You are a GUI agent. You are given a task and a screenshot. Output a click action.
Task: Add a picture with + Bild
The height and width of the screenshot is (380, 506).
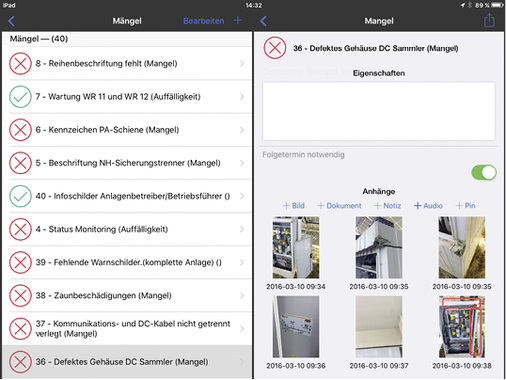pos(294,206)
